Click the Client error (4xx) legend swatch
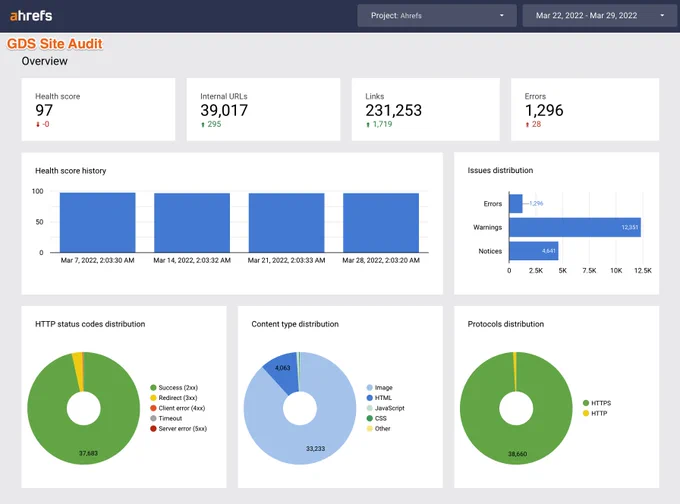This screenshot has height=504, width=680. [x=153, y=408]
